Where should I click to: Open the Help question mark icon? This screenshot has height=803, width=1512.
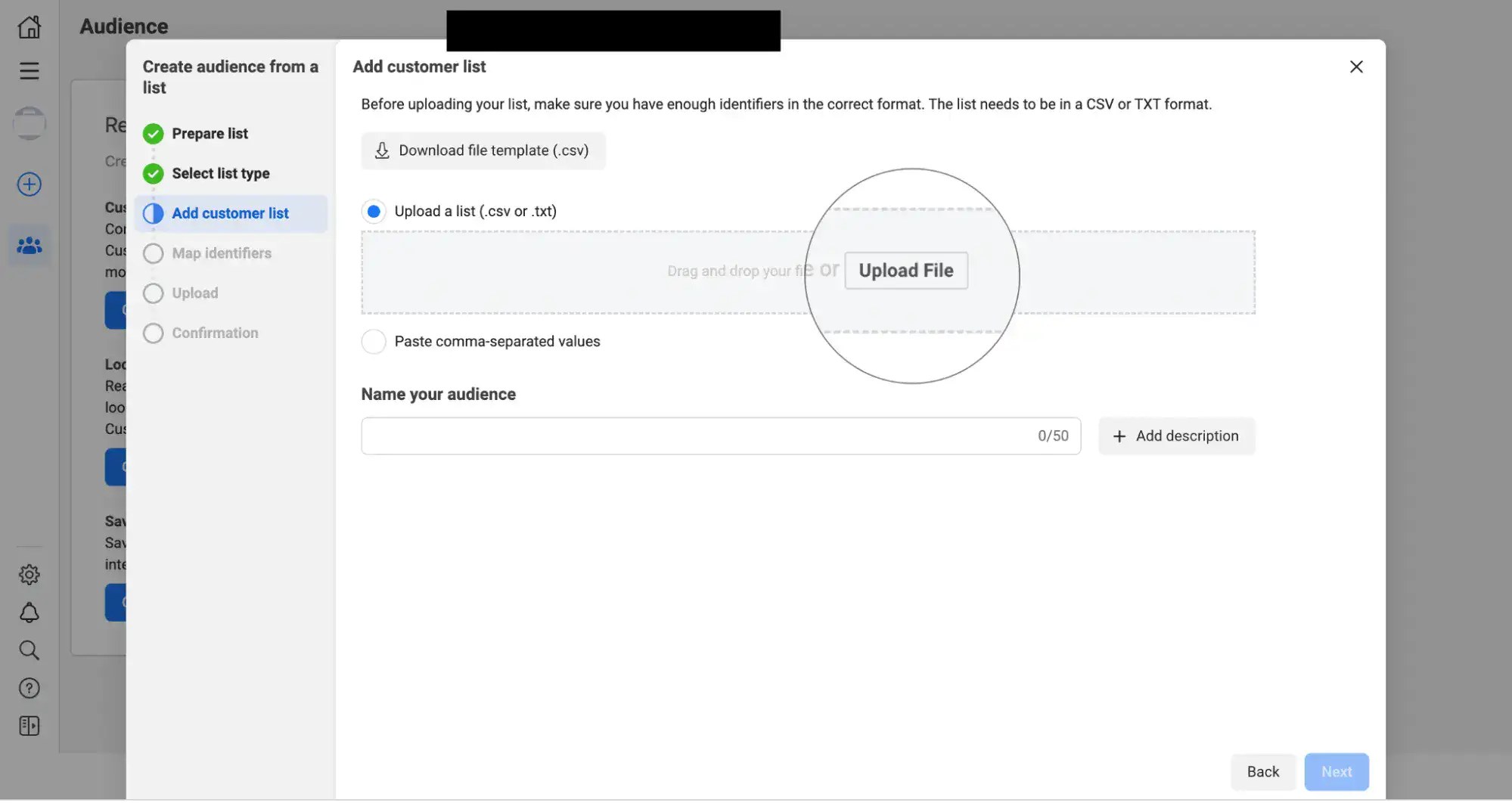29,687
